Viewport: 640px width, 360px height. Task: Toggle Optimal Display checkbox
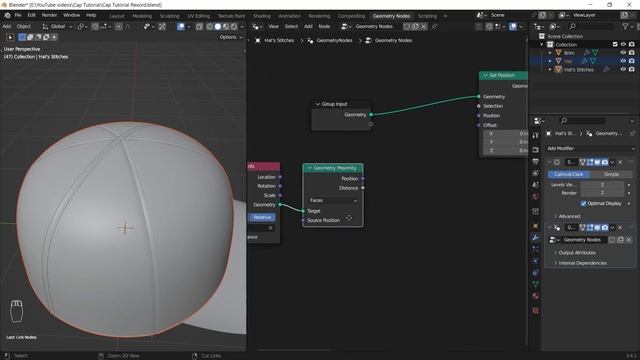click(583, 203)
